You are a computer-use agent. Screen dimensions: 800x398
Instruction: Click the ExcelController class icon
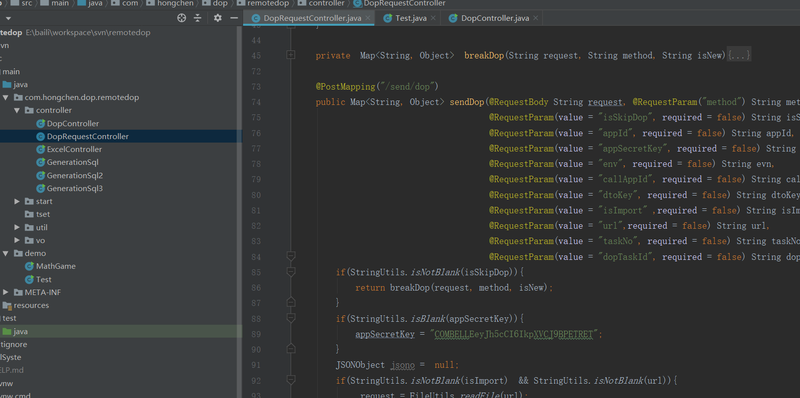tap(41, 150)
